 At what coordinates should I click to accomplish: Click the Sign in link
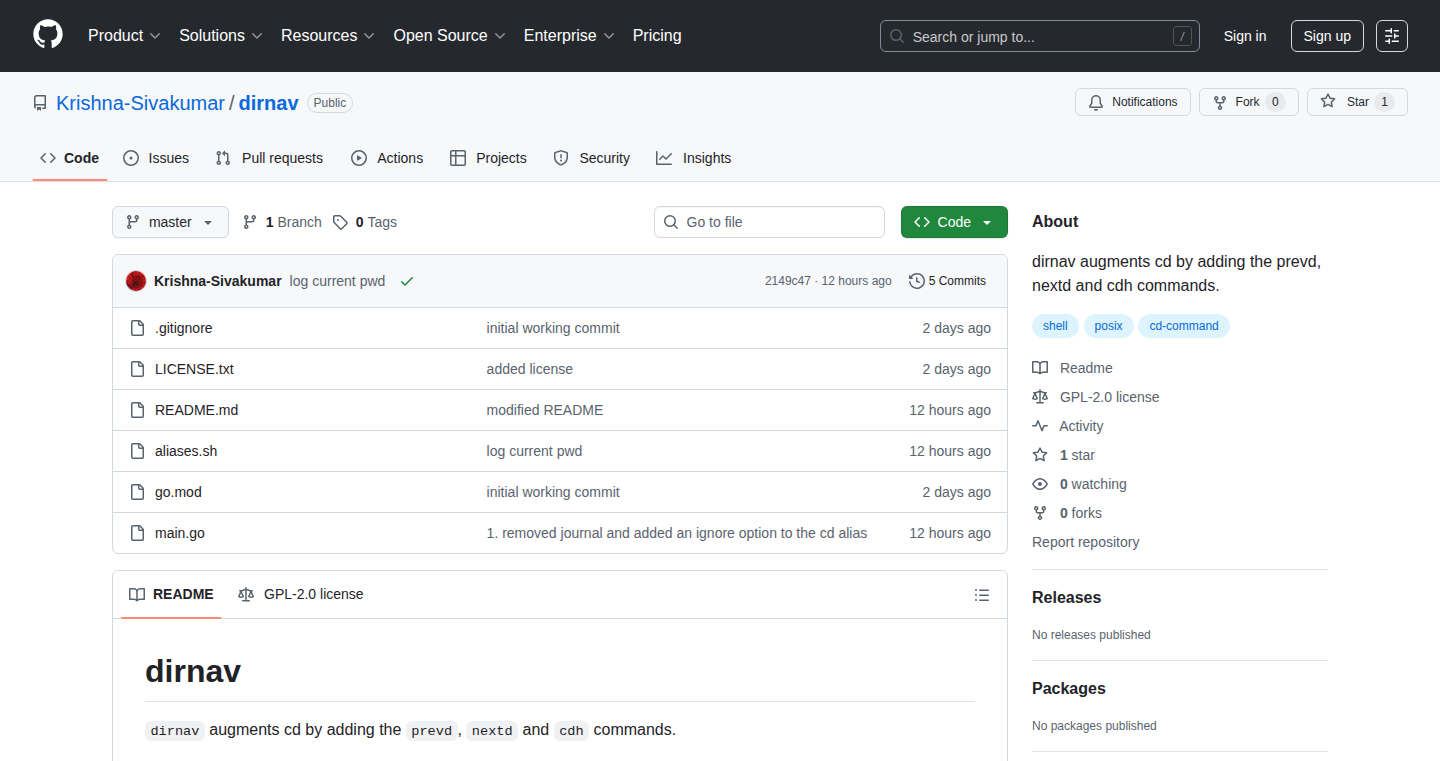tap(1245, 36)
